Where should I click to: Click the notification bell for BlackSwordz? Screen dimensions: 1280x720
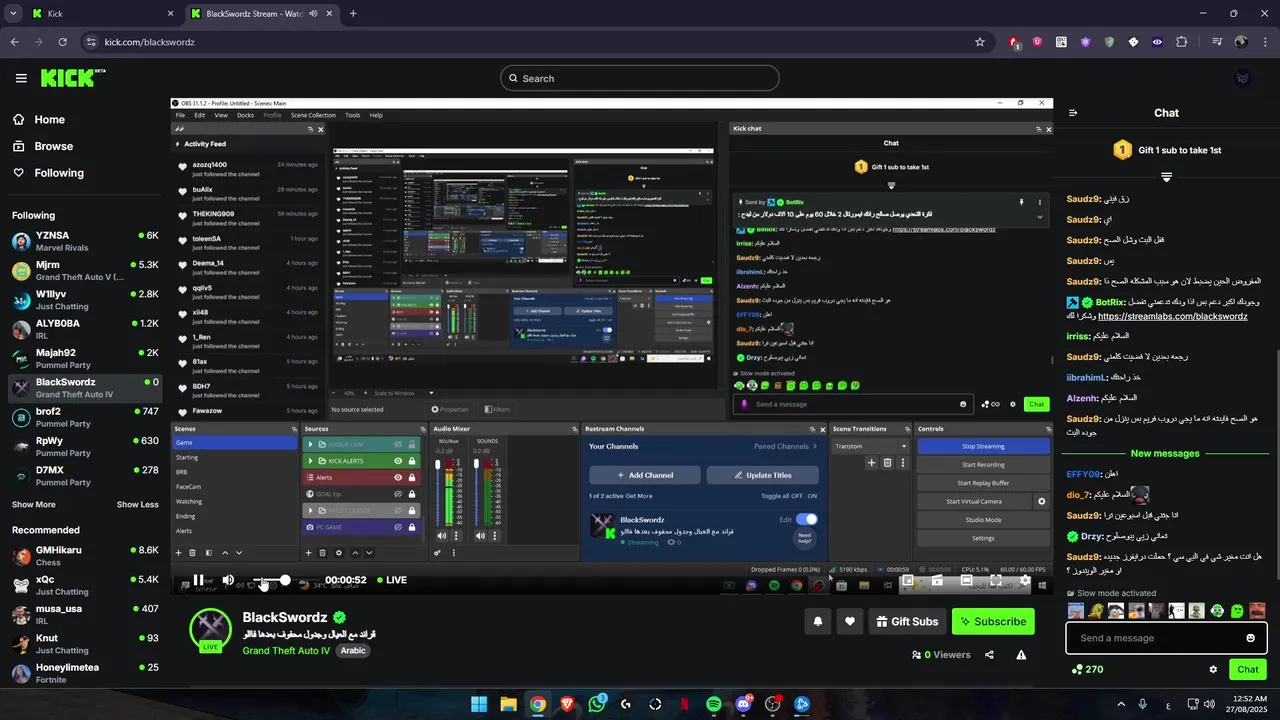tap(818, 621)
